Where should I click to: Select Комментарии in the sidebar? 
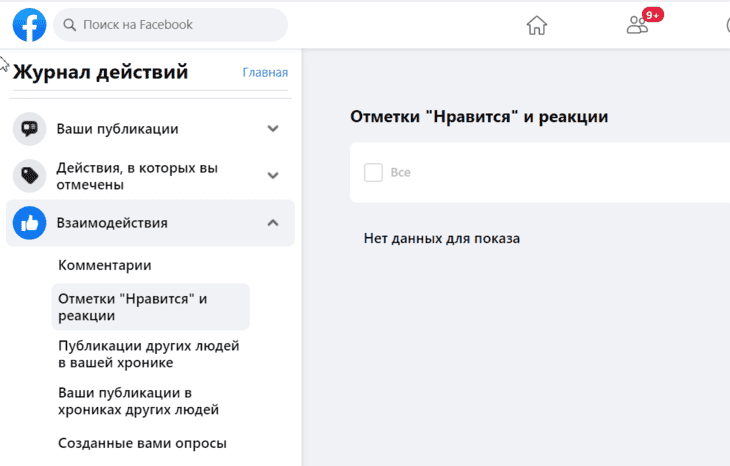tap(105, 265)
